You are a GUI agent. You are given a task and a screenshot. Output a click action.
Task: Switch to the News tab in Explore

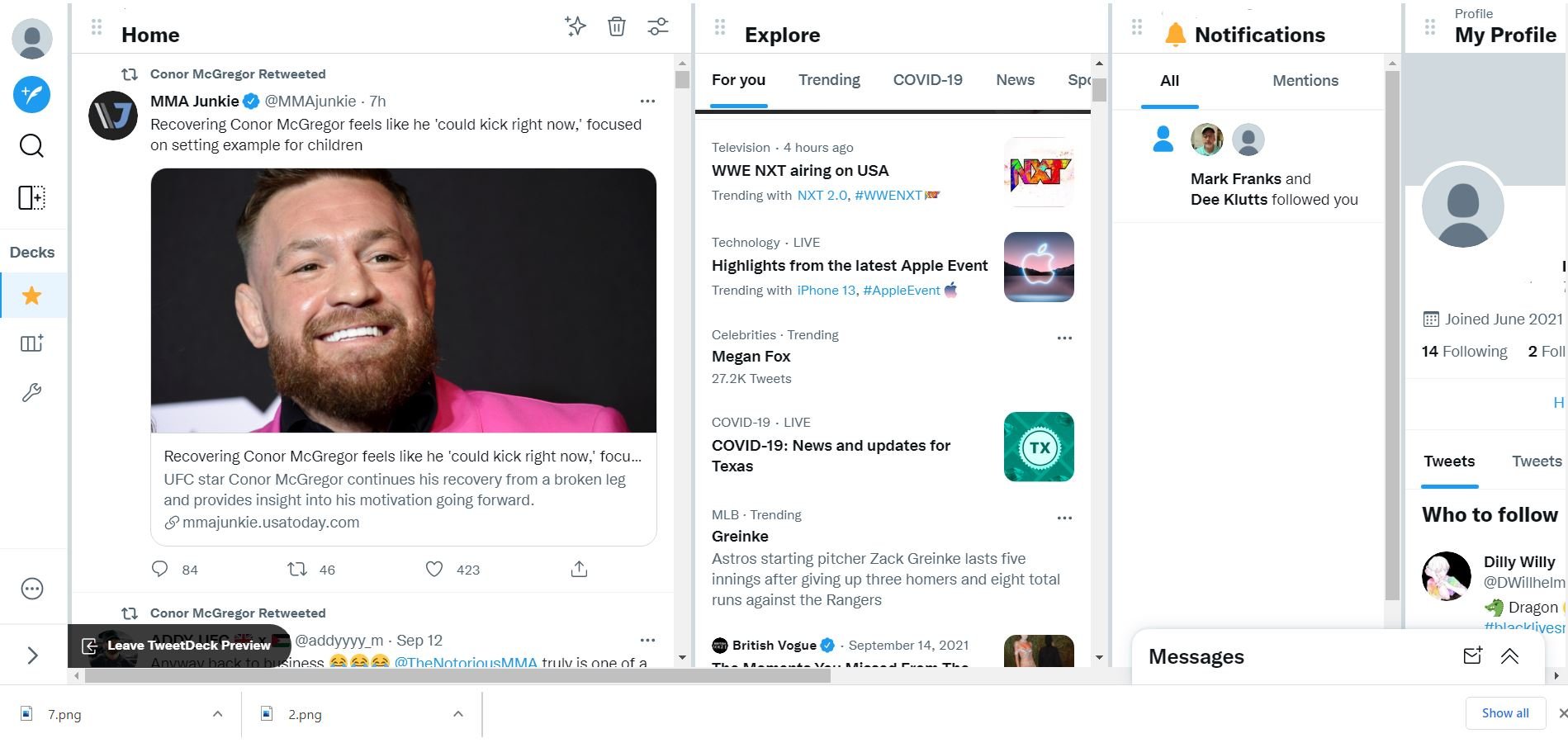[x=1015, y=80]
